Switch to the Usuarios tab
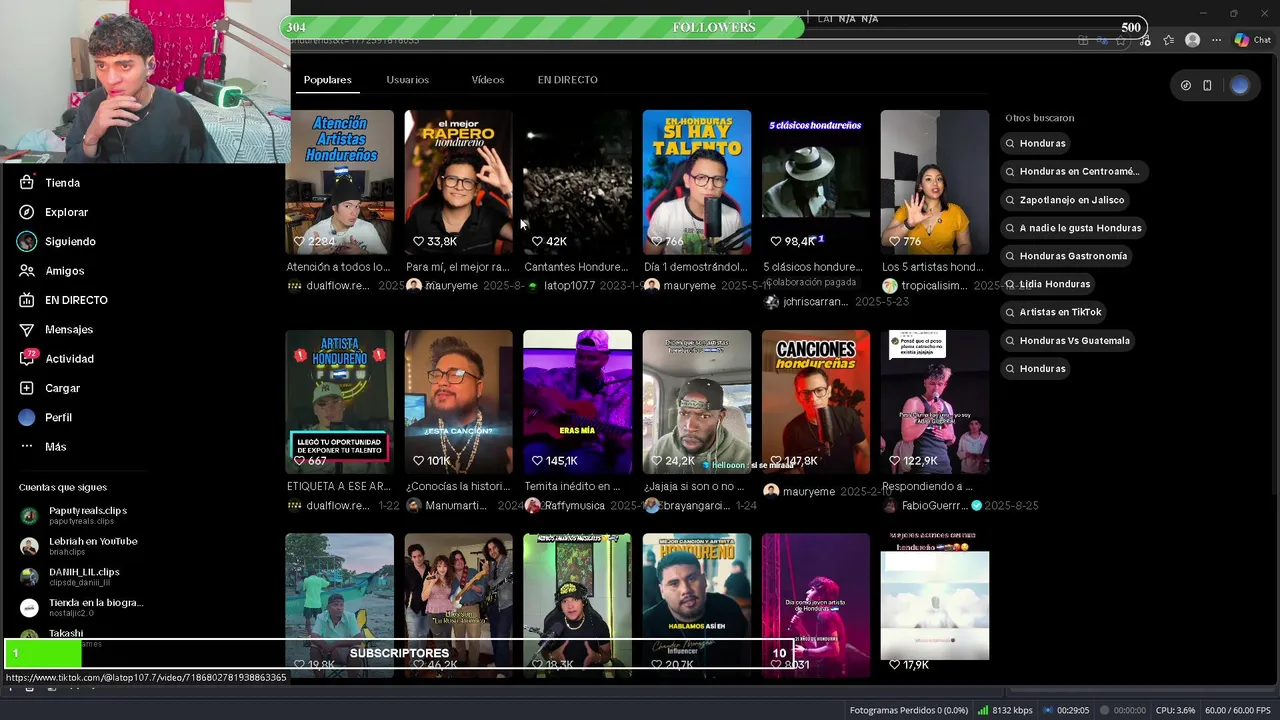The width and height of the screenshot is (1280, 720). pyautogui.click(x=408, y=80)
